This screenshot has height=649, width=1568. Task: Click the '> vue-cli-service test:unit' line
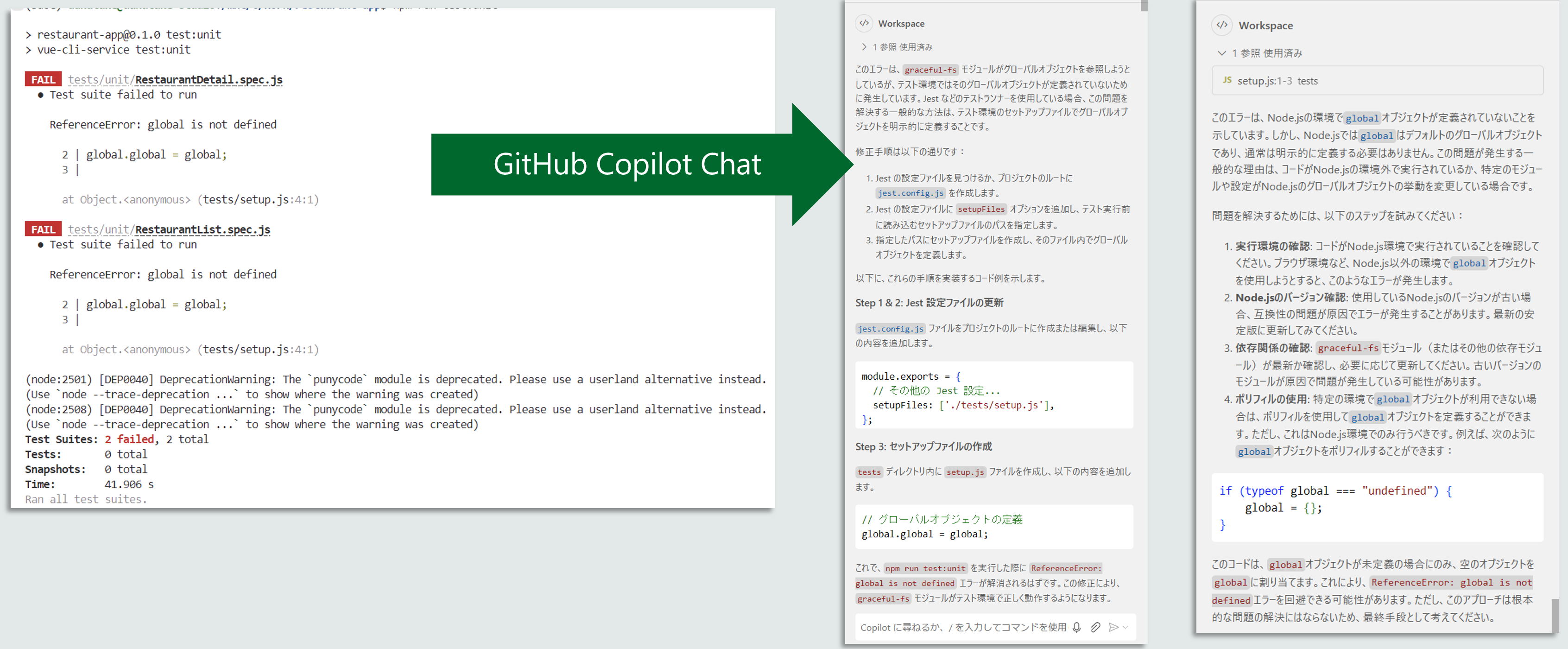[108, 50]
